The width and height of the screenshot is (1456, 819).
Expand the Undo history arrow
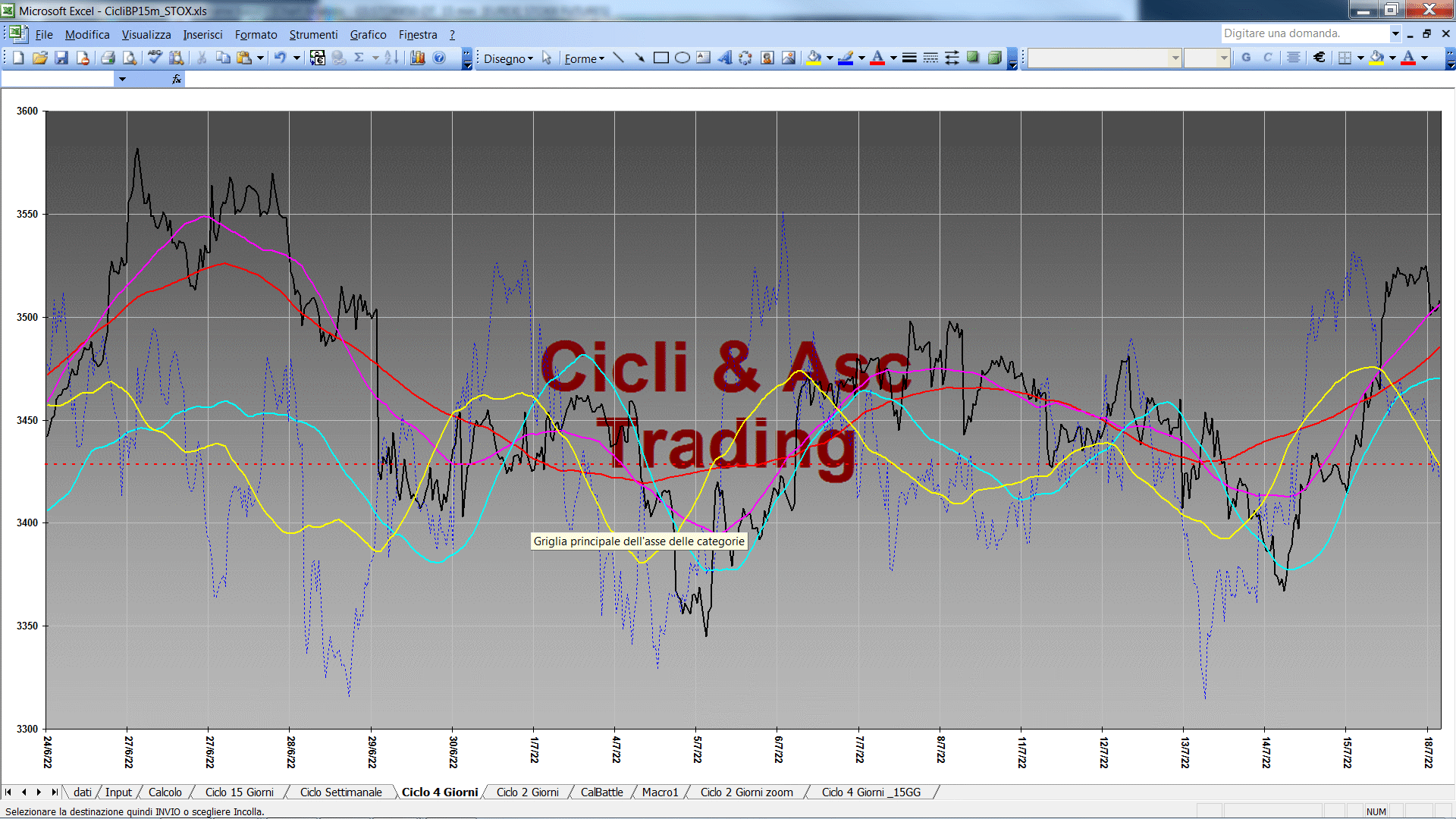[297, 58]
